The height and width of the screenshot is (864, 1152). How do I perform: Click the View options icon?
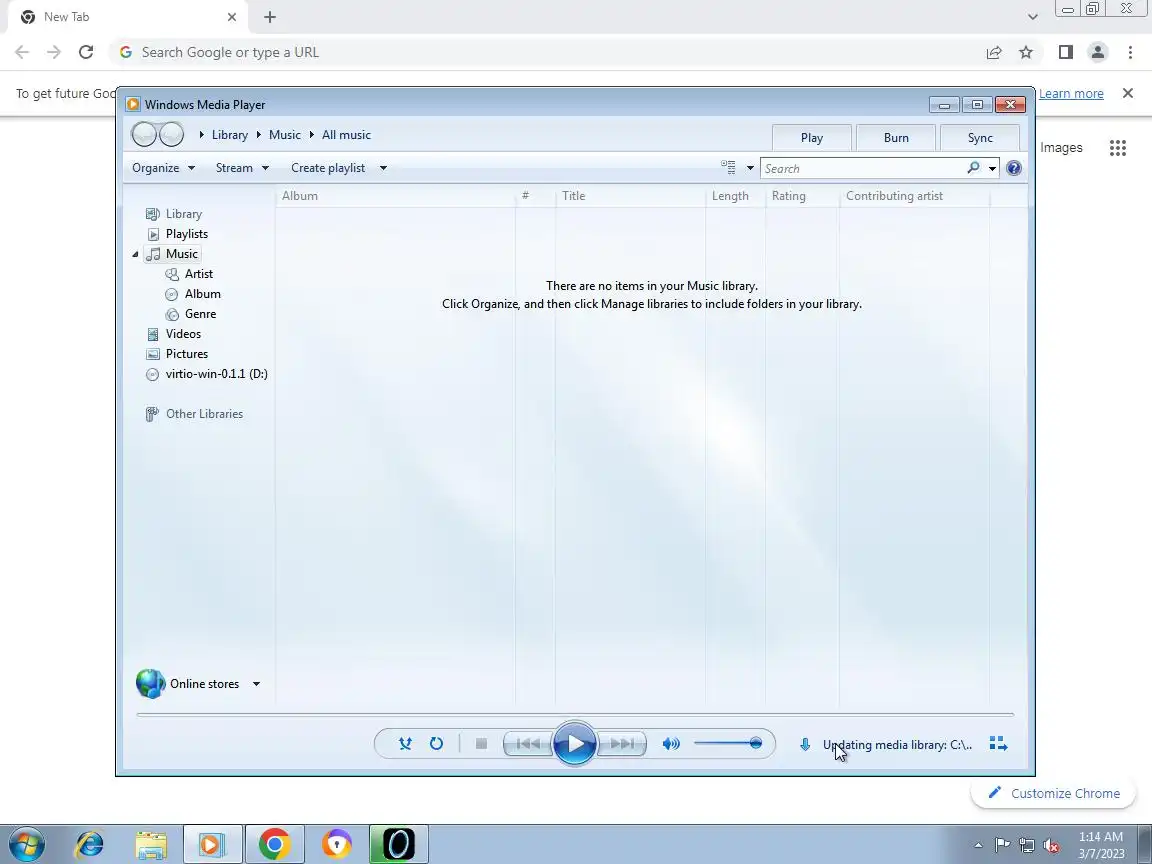(728, 168)
